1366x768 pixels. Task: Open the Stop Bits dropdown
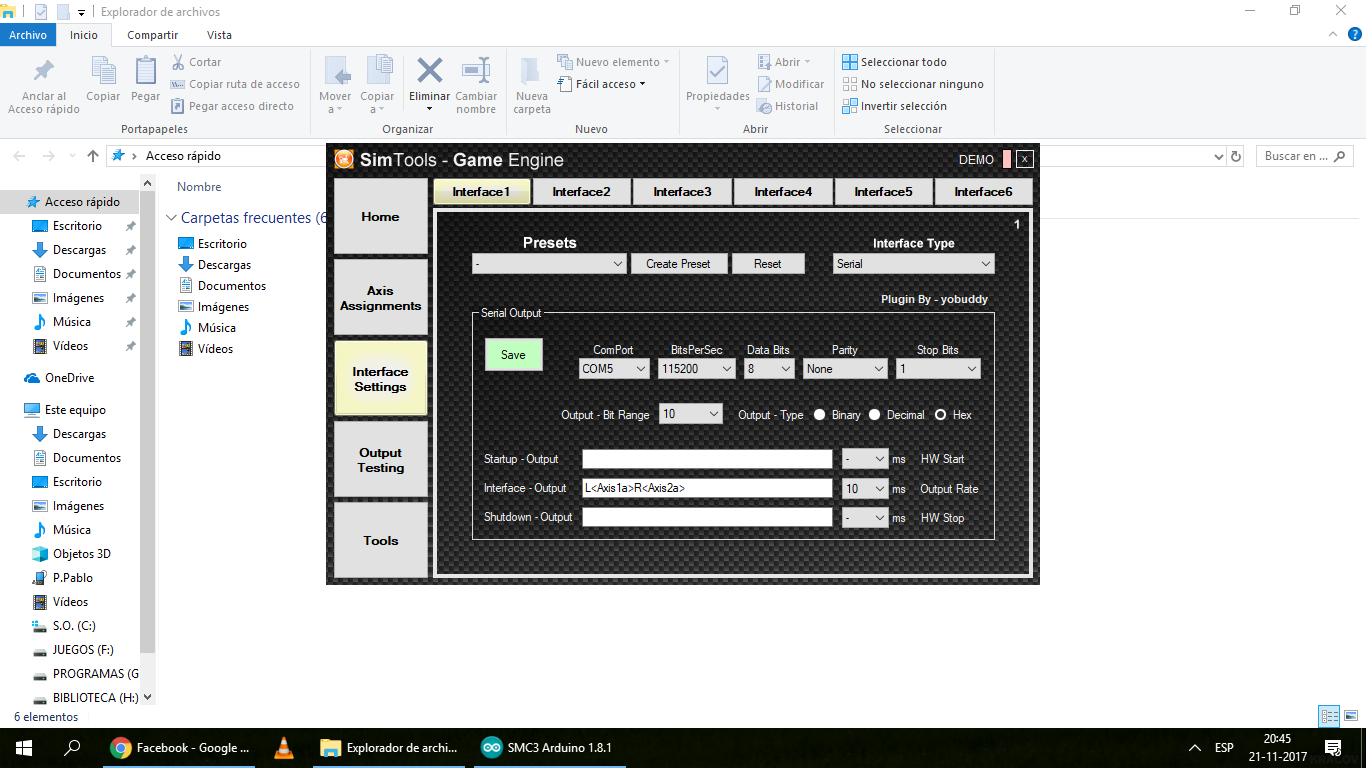coord(938,369)
